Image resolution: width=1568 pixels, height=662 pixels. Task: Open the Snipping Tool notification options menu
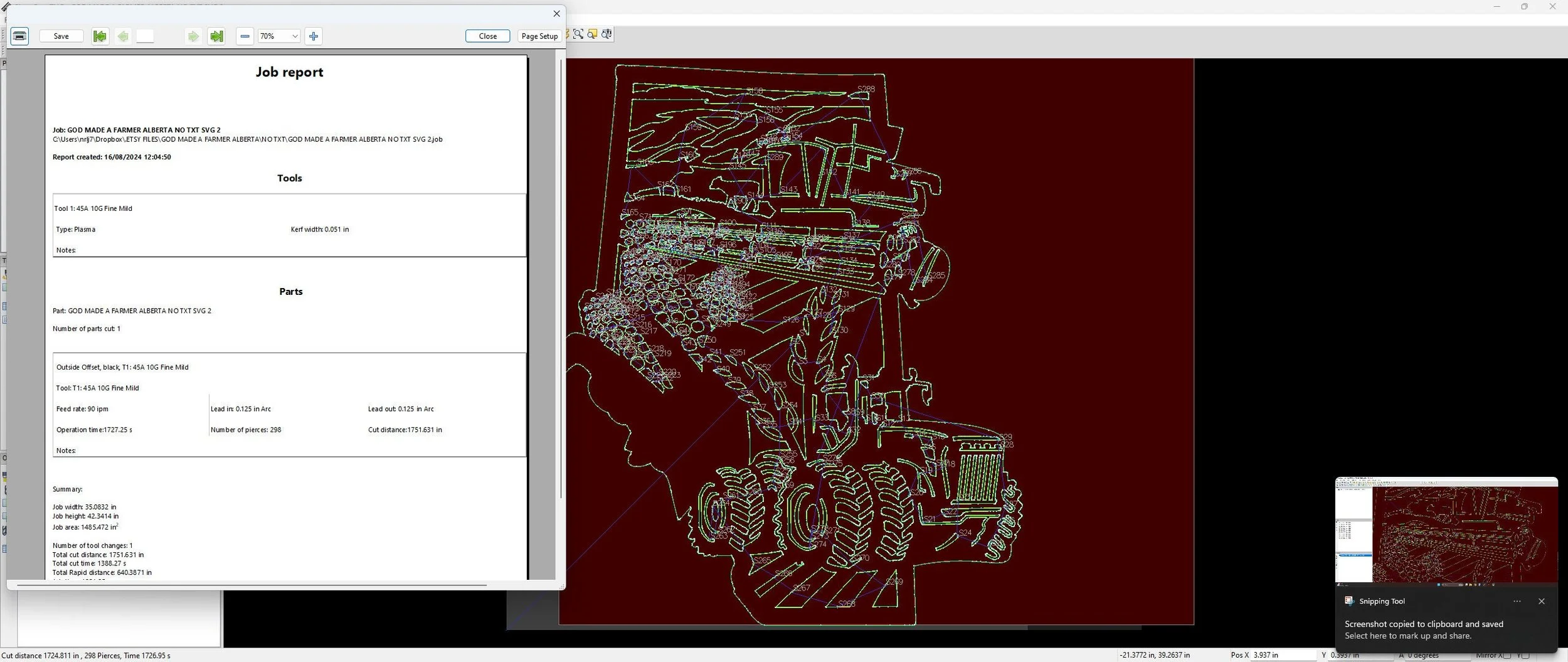[x=1517, y=601]
